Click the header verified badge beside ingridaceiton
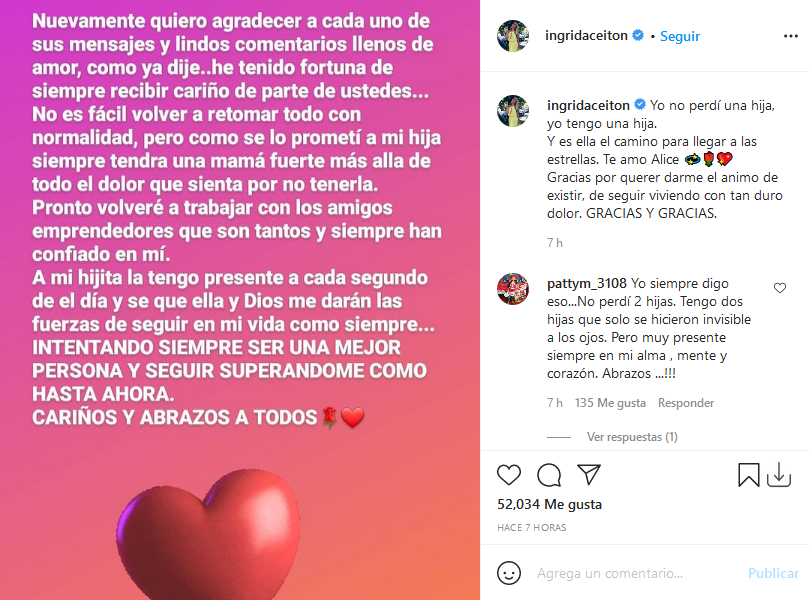This screenshot has height=600, width=809. coord(638,35)
